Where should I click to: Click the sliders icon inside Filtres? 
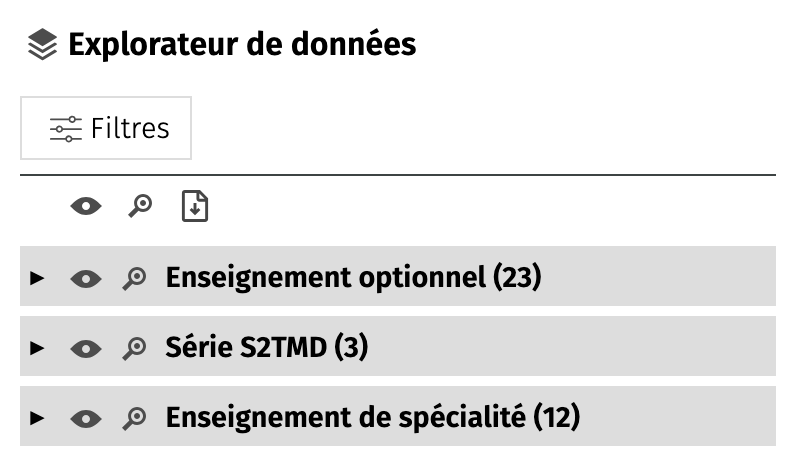pyautogui.click(x=66, y=129)
